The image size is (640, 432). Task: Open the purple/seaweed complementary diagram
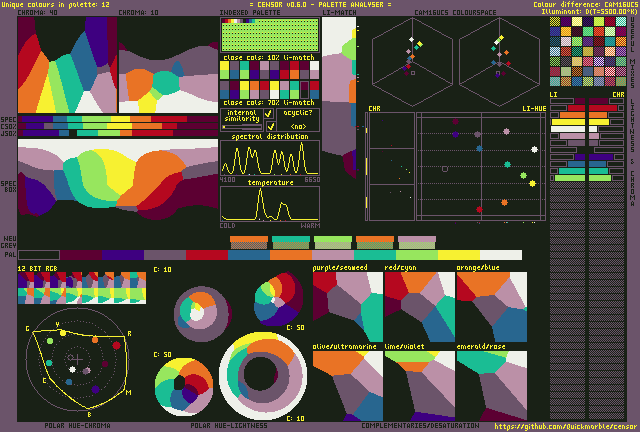pyautogui.click(x=348, y=307)
